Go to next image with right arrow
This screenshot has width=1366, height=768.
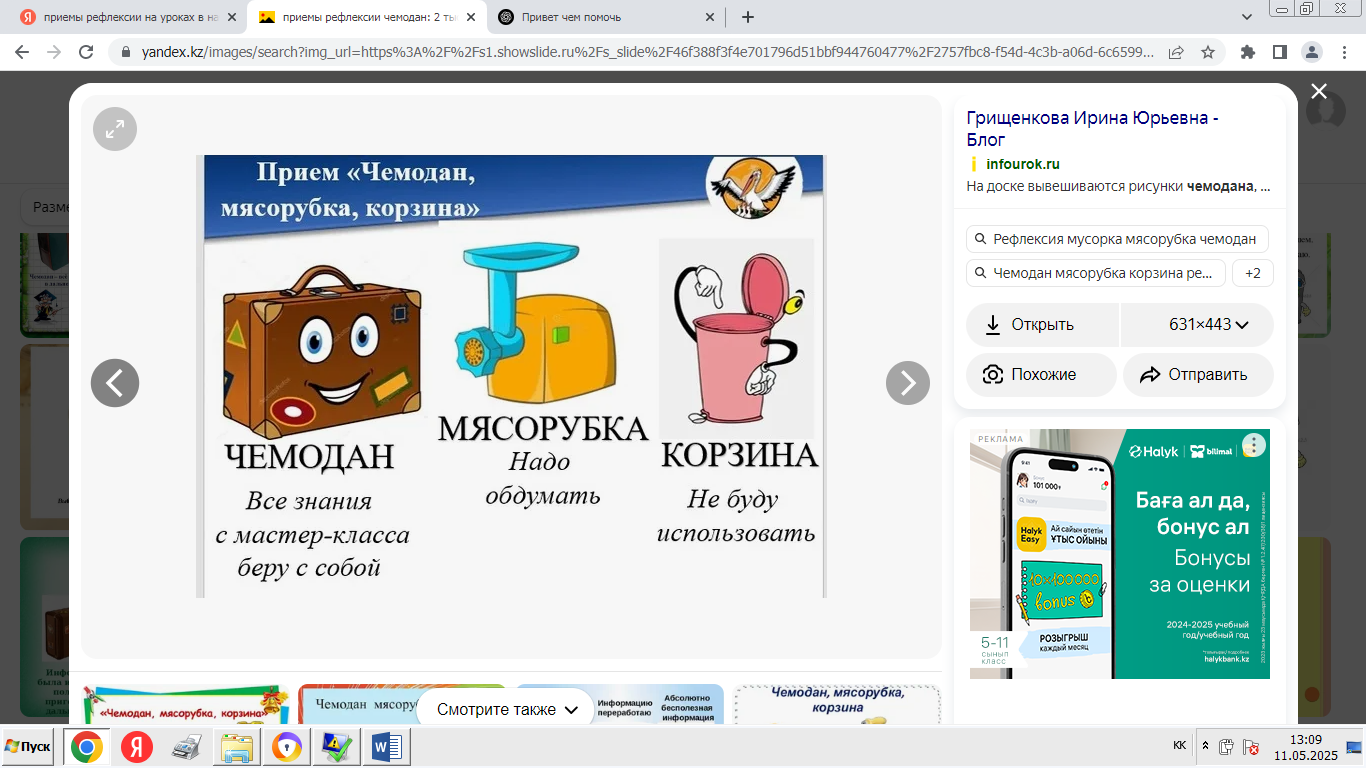click(907, 382)
